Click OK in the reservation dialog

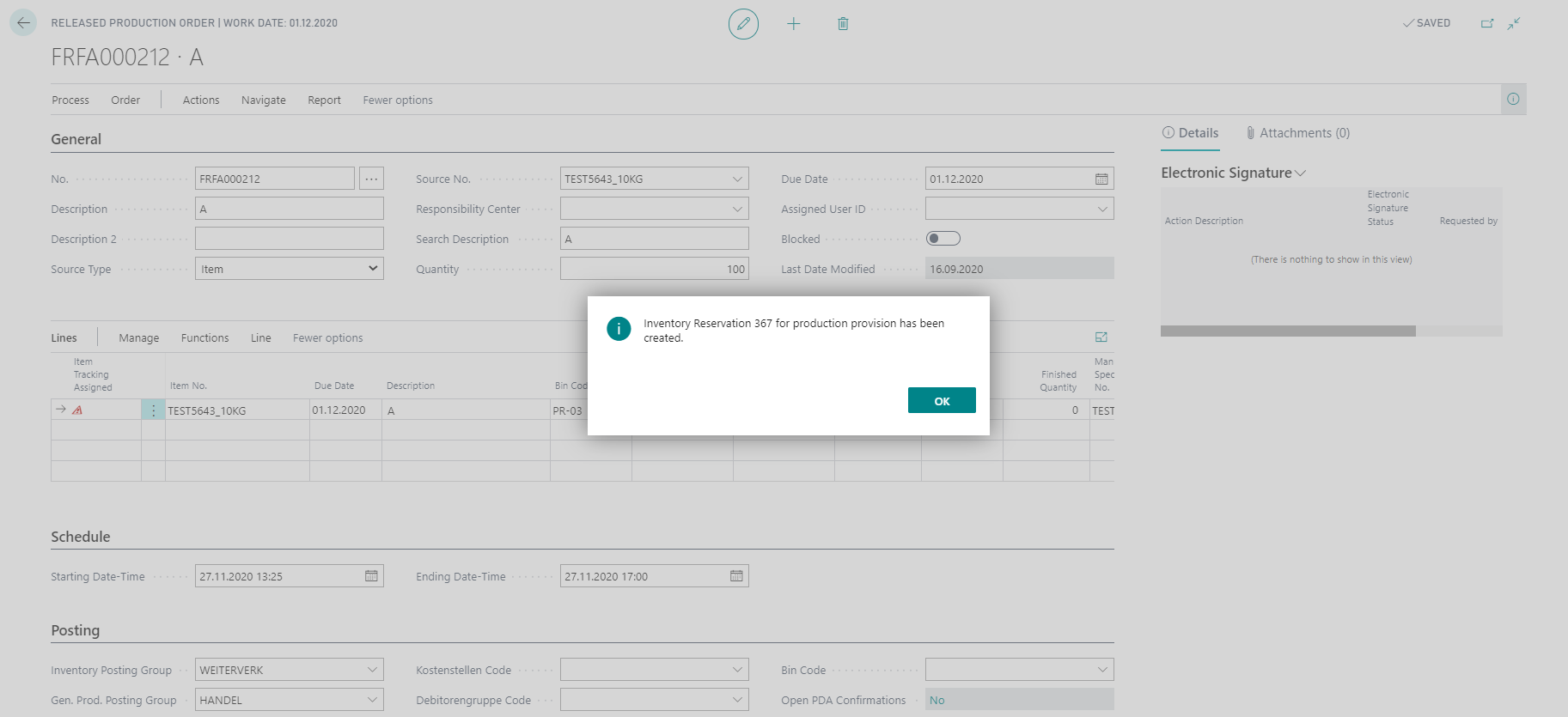[942, 400]
